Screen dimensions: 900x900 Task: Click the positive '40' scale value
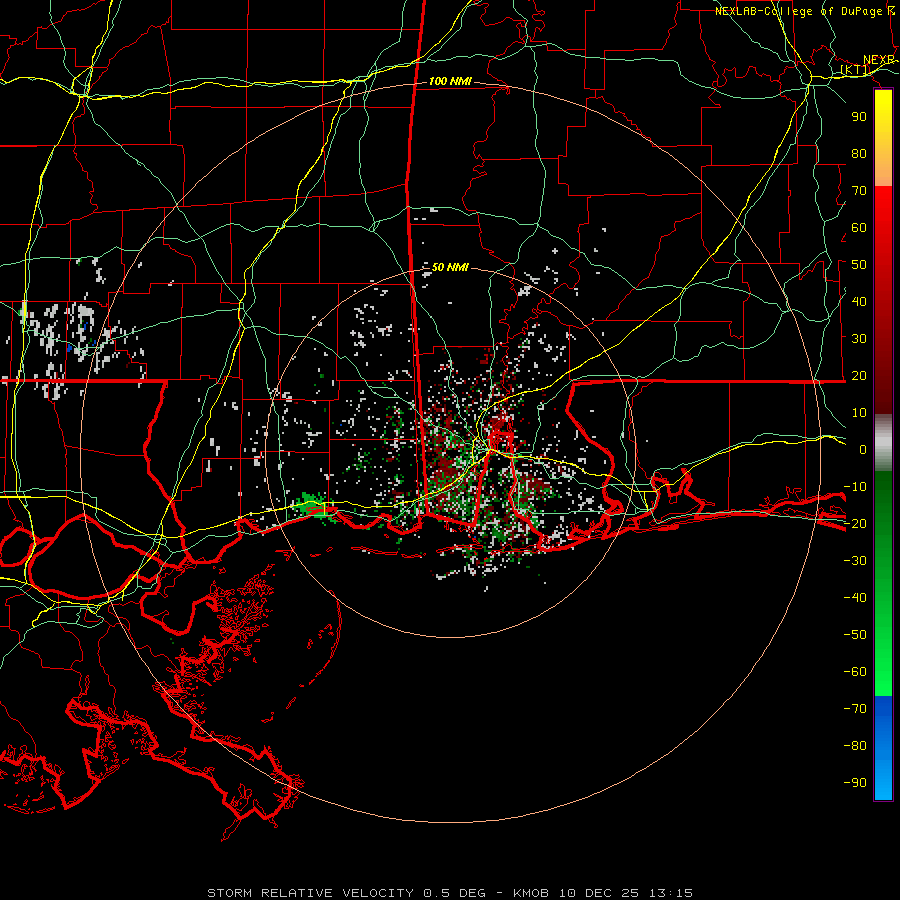click(x=859, y=302)
